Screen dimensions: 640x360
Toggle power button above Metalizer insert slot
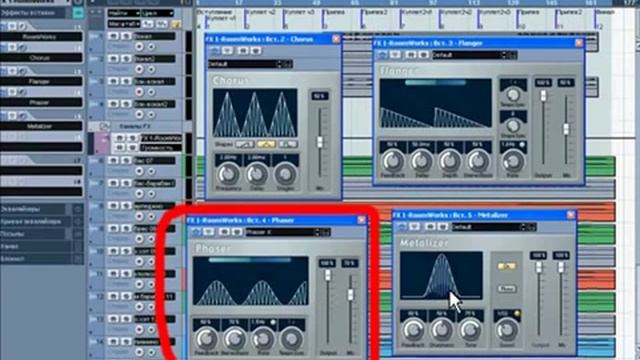[4, 116]
